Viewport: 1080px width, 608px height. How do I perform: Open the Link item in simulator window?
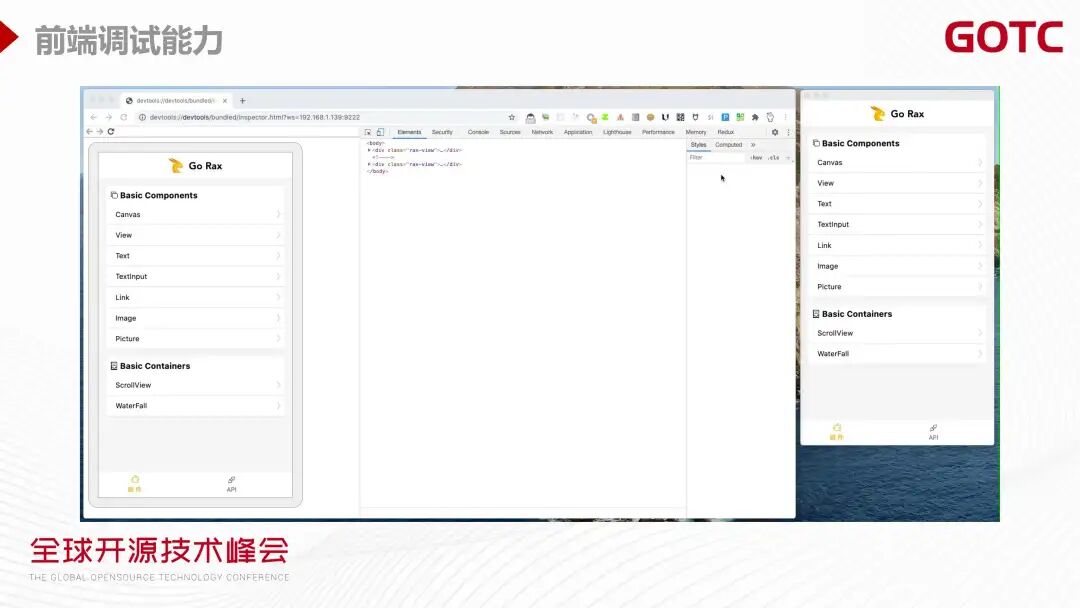tap(897, 246)
